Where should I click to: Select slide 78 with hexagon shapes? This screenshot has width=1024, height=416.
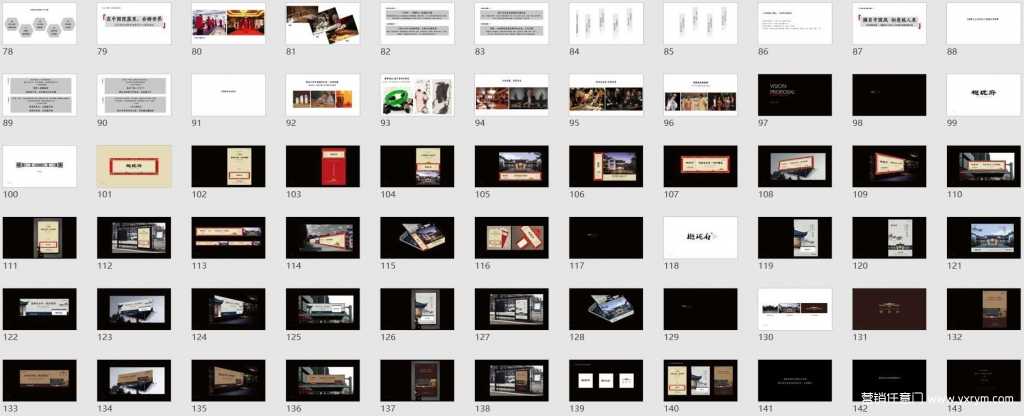[x=40, y=22]
